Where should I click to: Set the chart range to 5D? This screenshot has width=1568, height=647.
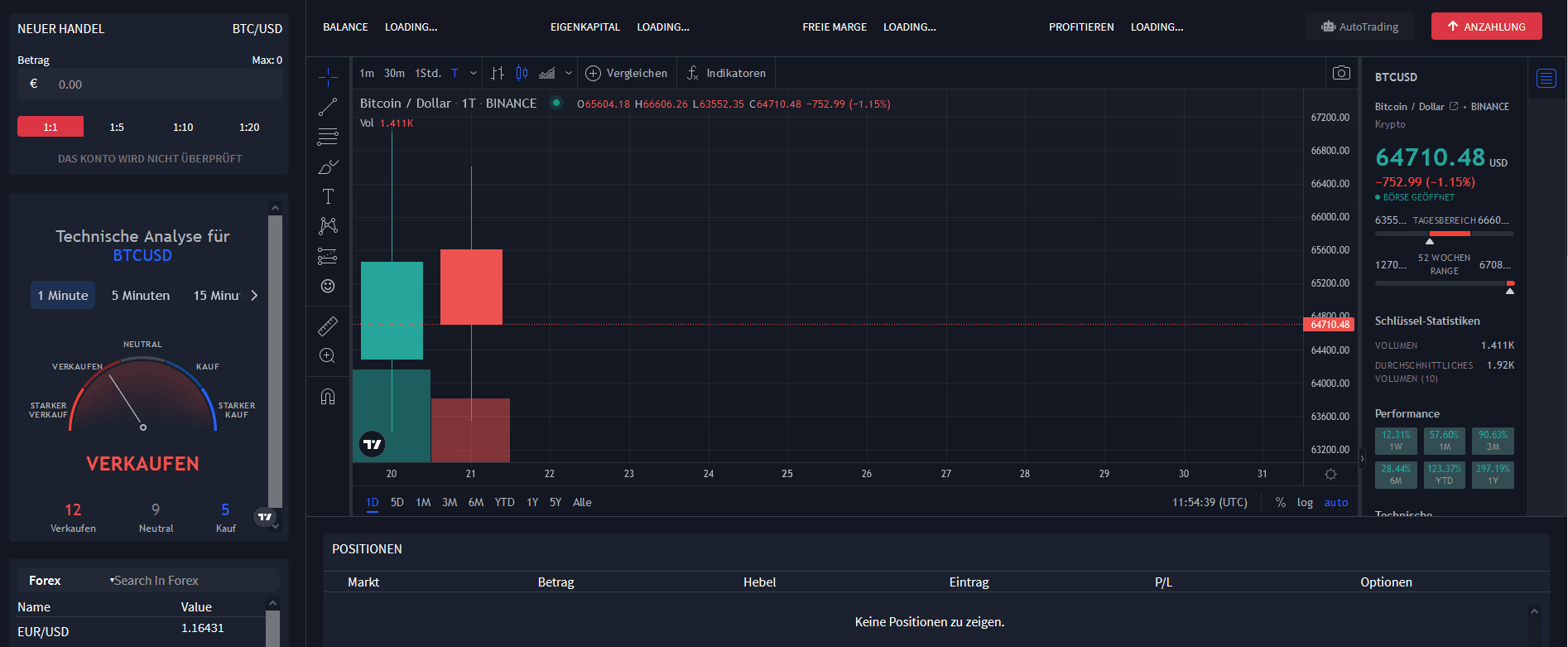397,502
